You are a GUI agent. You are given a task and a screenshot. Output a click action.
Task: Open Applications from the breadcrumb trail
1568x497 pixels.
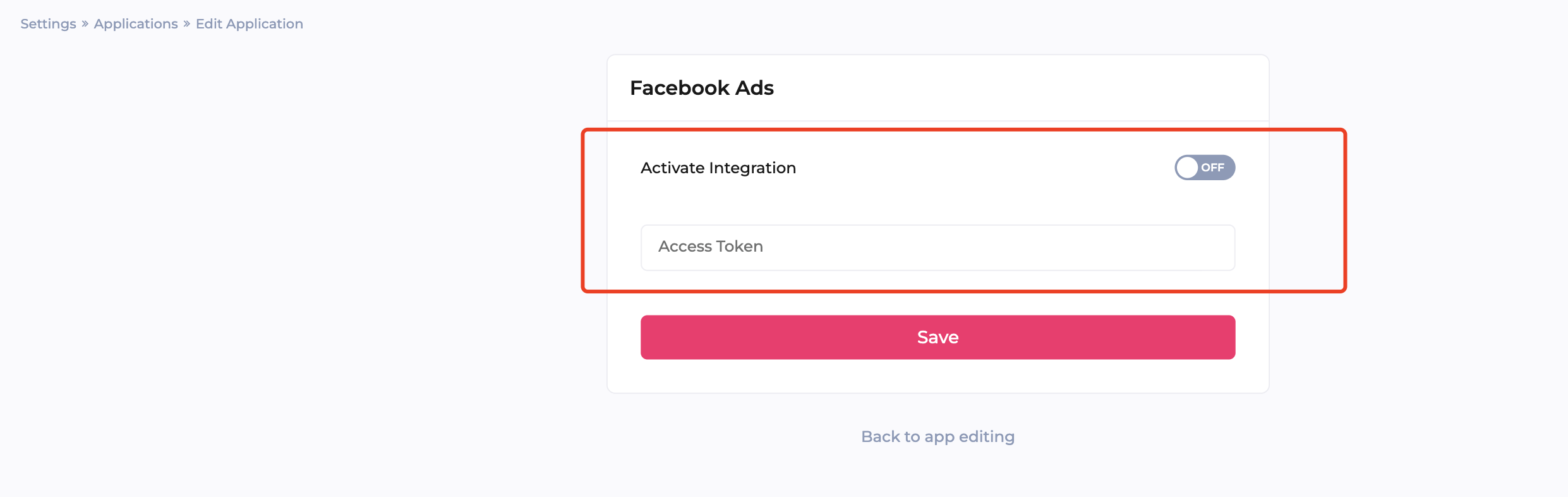136,24
